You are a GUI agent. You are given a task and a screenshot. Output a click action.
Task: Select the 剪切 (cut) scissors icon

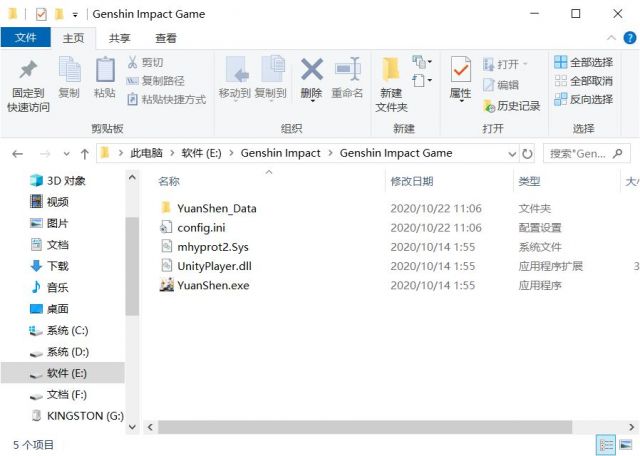133,62
